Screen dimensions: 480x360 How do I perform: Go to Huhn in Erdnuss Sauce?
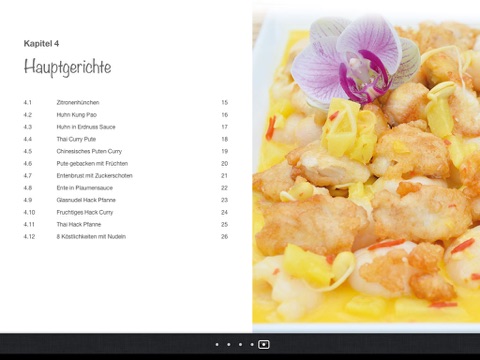(86, 127)
